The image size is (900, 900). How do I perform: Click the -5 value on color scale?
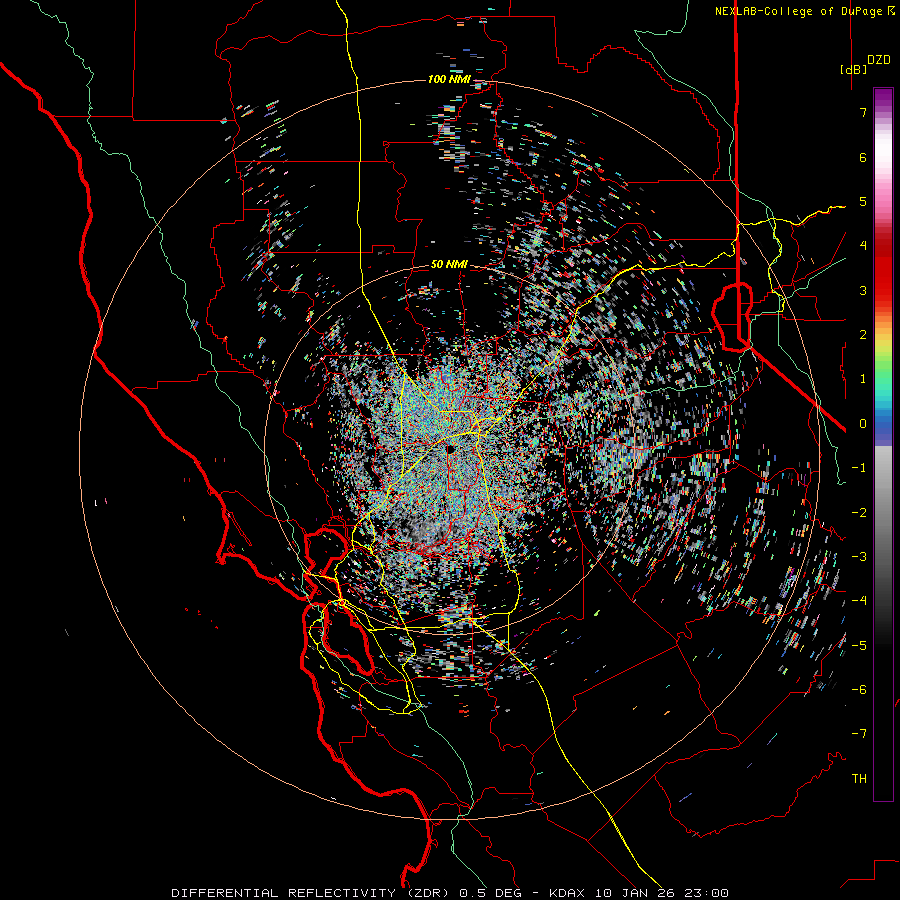coord(859,645)
